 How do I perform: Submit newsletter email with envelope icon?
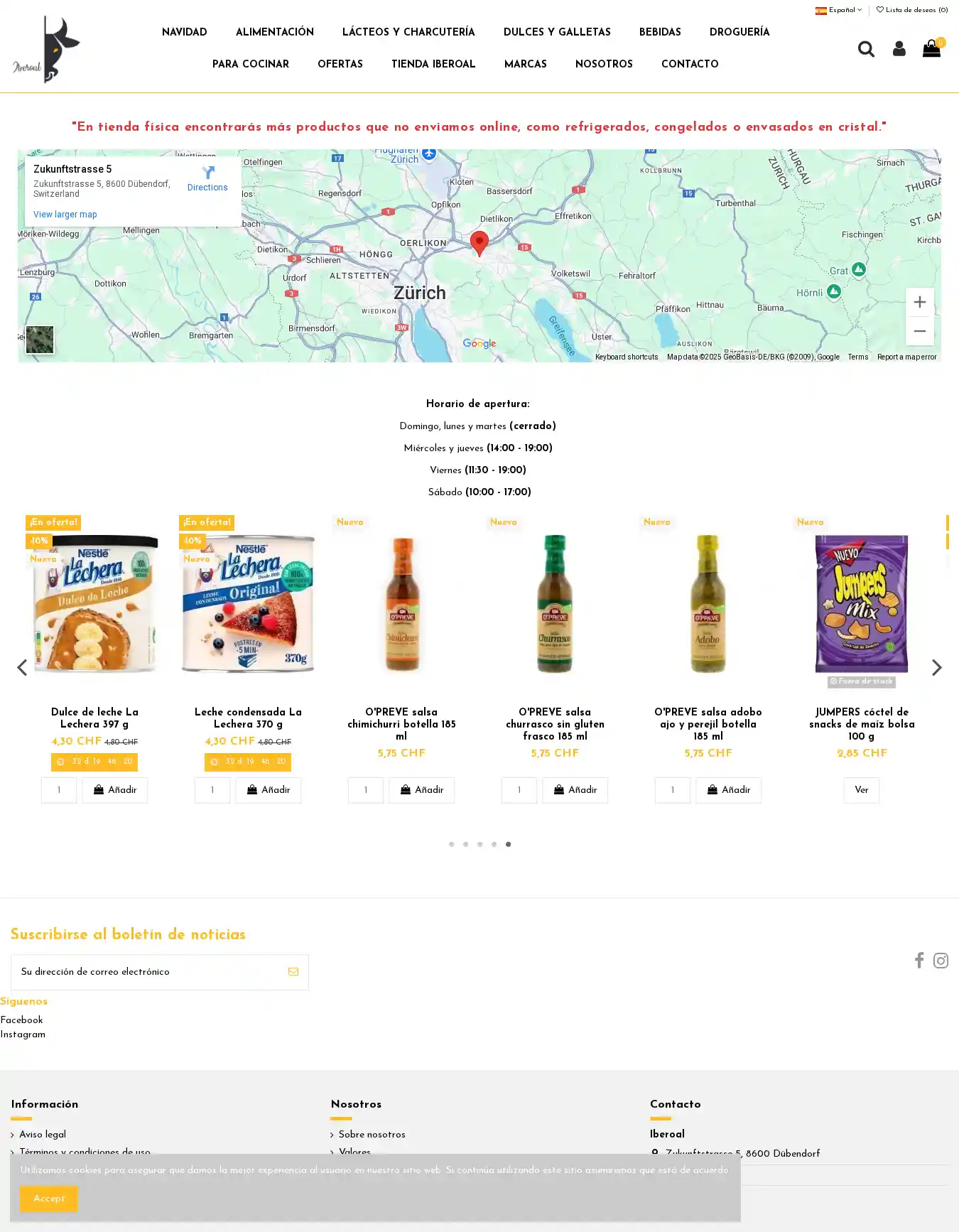point(293,972)
